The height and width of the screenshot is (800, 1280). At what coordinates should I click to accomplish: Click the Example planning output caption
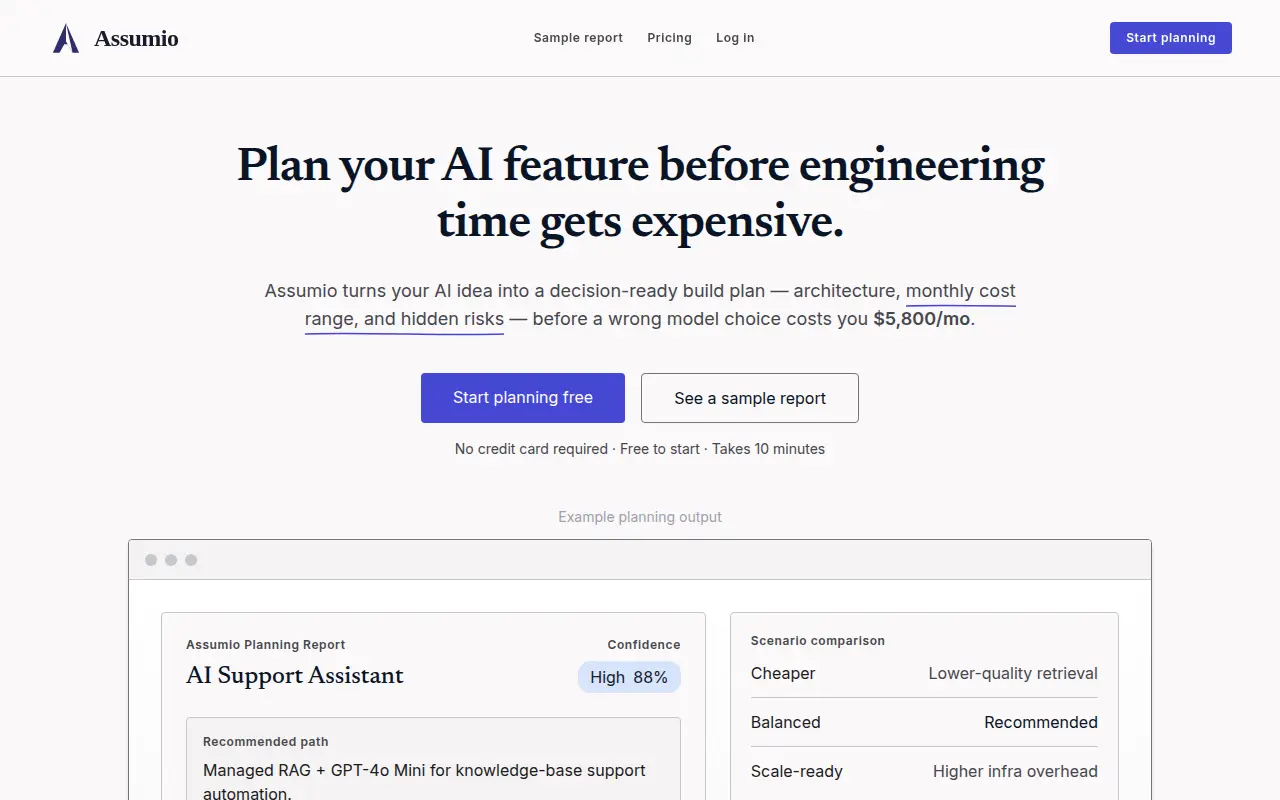coord(640,517)
